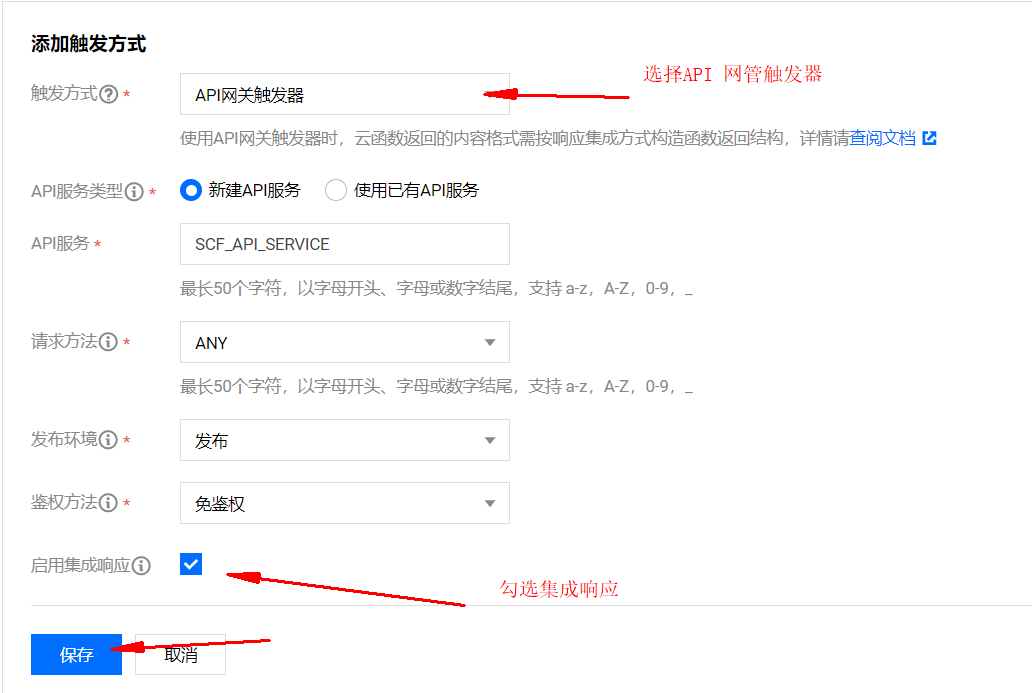
Task: Open the 发布环境 dropdown set to 发布
Action: click(344, 440)
